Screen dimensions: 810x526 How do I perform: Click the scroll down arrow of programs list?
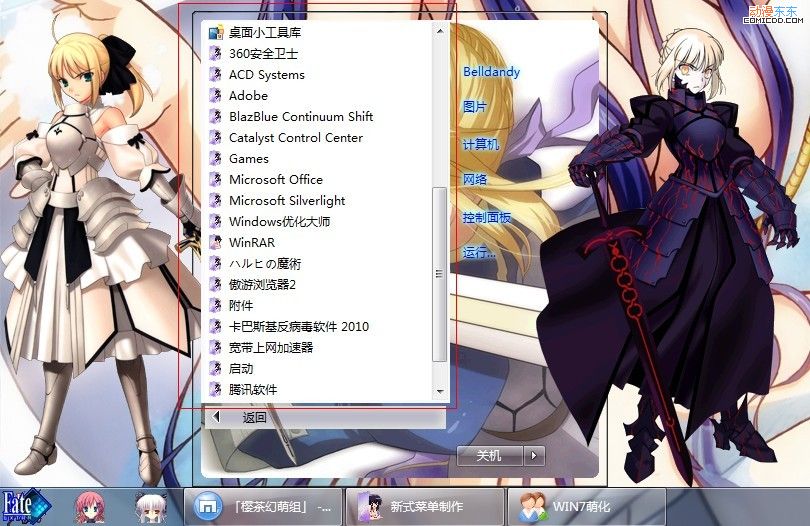click(x=440, y=391)
